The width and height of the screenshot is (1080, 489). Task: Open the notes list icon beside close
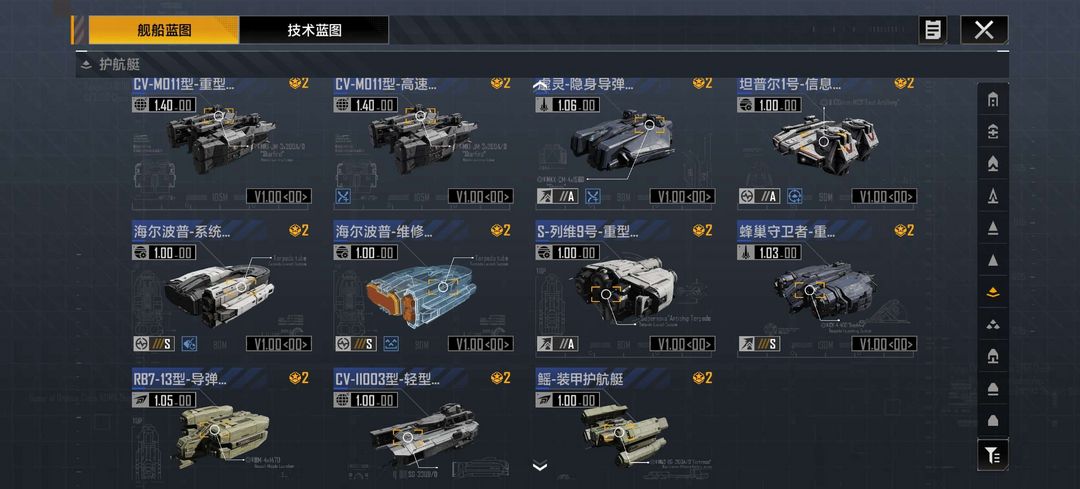coord(933,30)
